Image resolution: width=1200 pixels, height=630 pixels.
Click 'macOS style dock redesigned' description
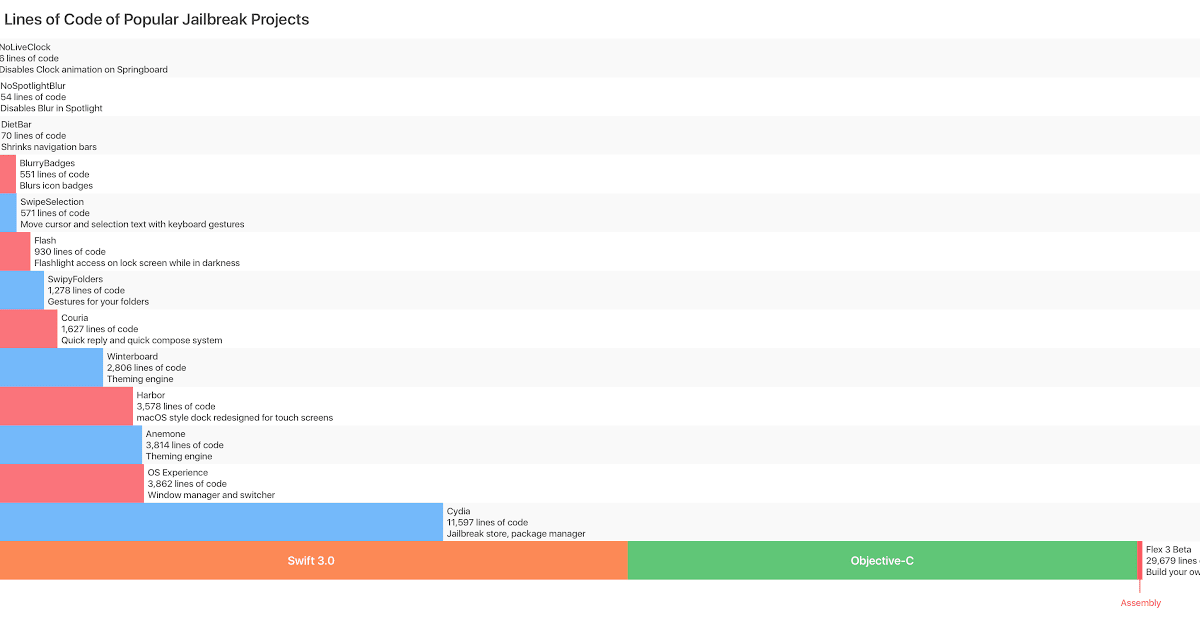[235, 418]
